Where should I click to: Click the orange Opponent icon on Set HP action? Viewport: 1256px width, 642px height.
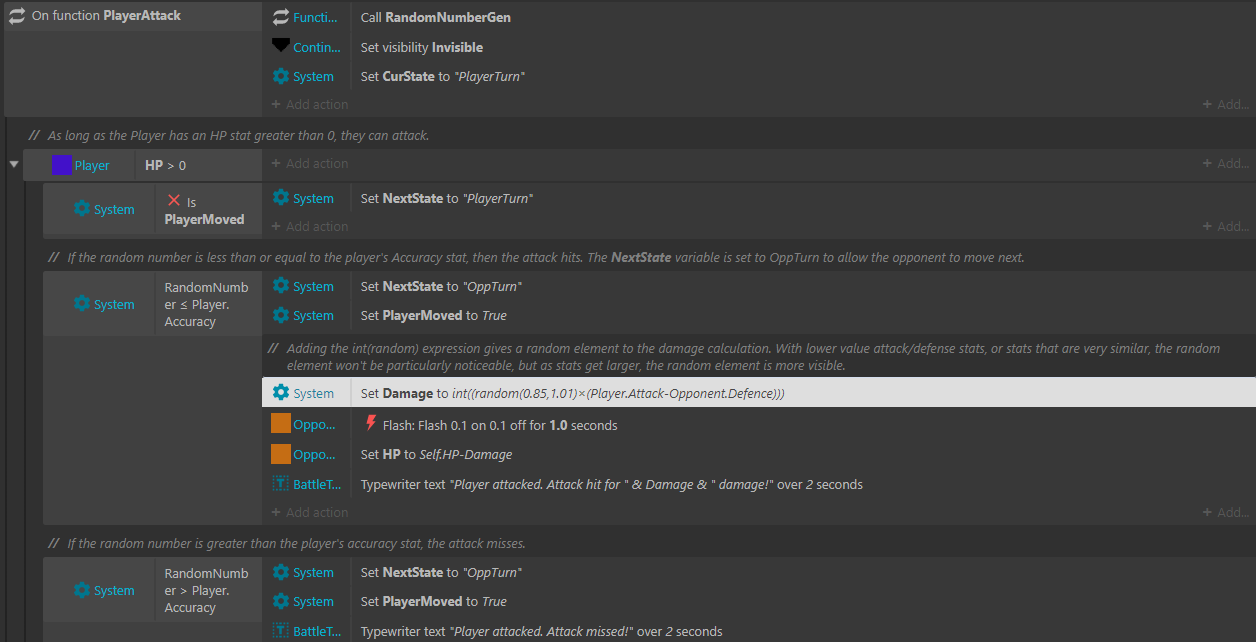coord(281,454)
